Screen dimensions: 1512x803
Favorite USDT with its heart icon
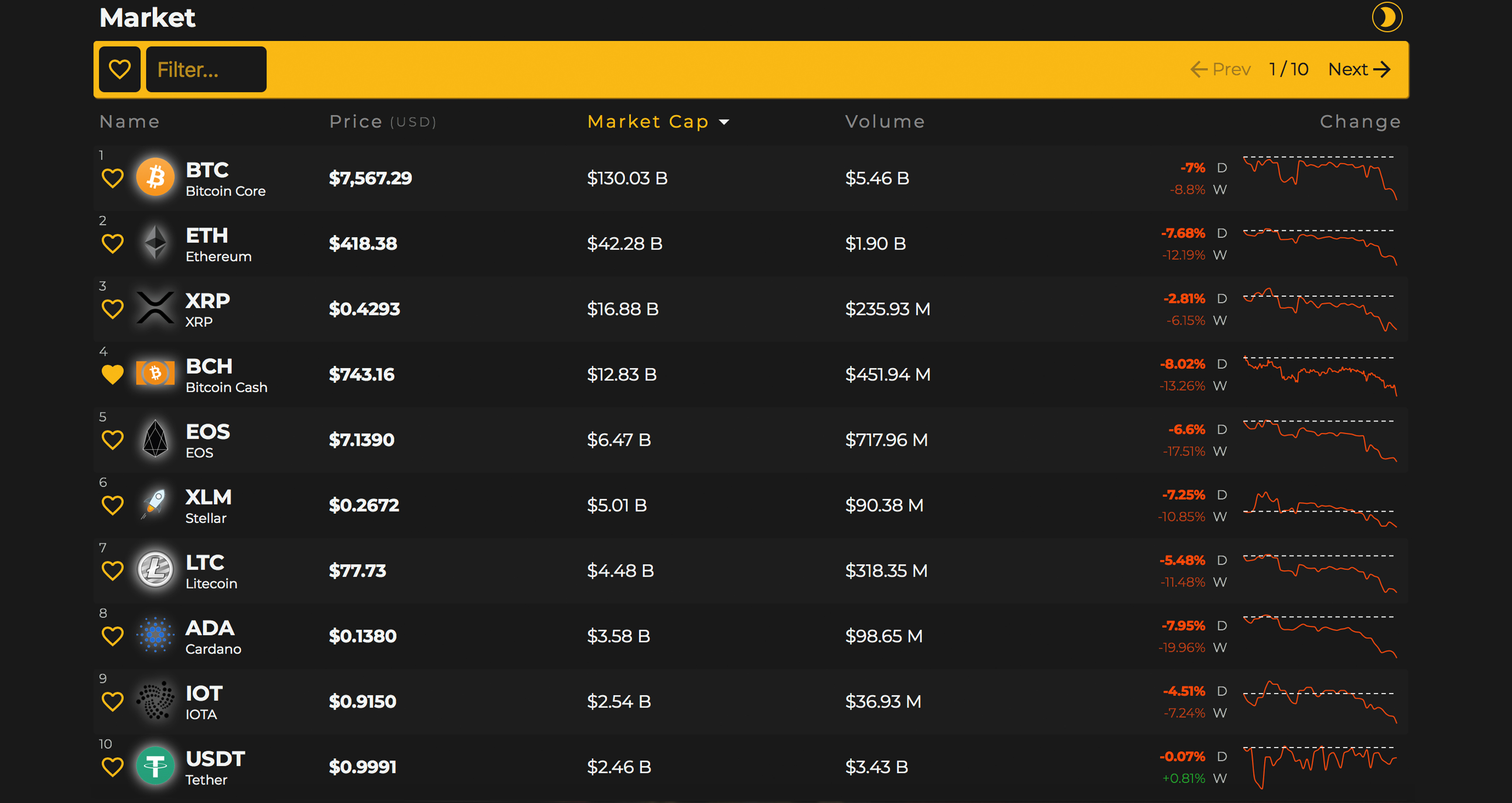tap(113, 767)
